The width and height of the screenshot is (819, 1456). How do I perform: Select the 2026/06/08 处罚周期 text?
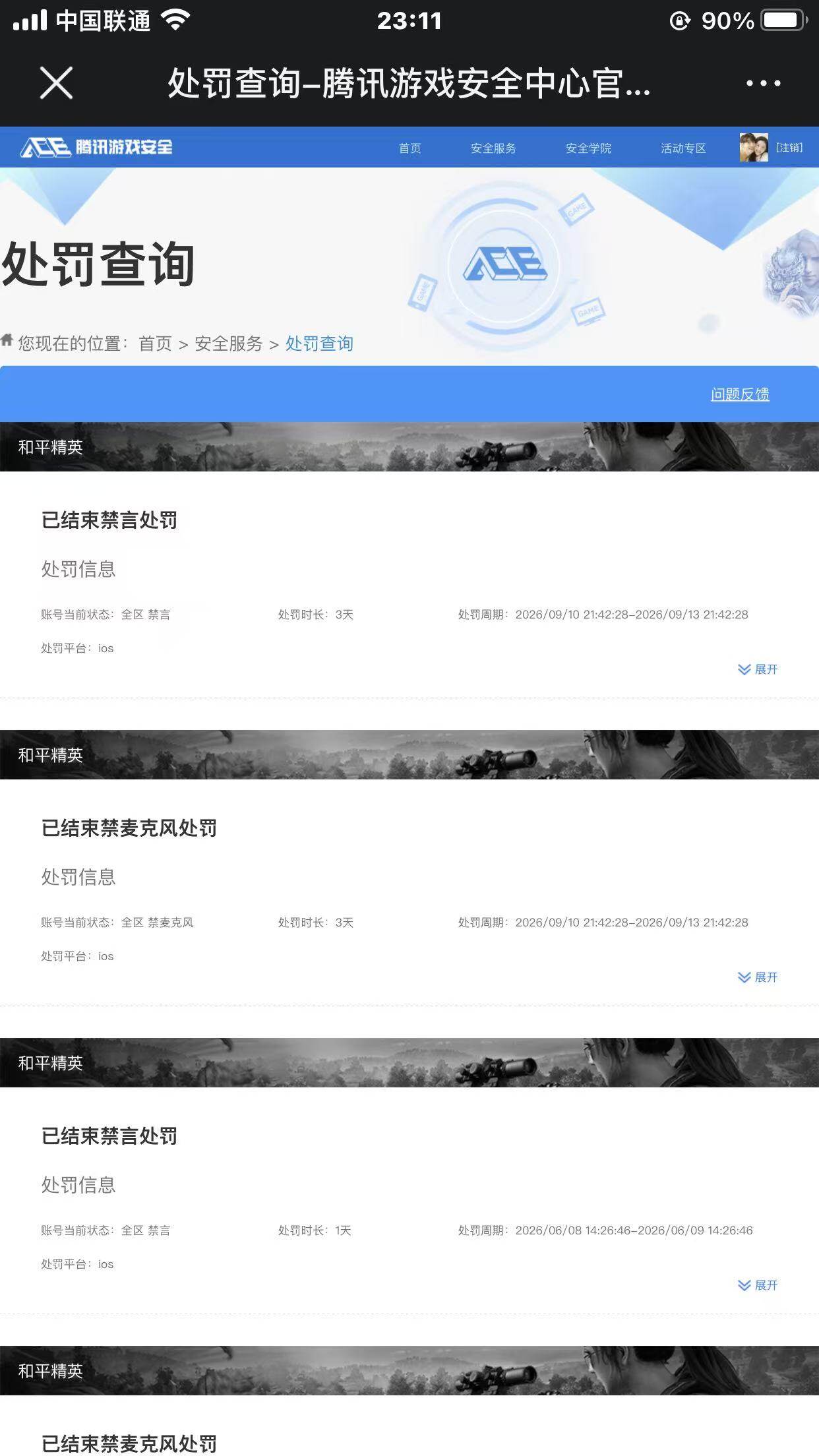pyautogui.click(x=605, y=1230)
